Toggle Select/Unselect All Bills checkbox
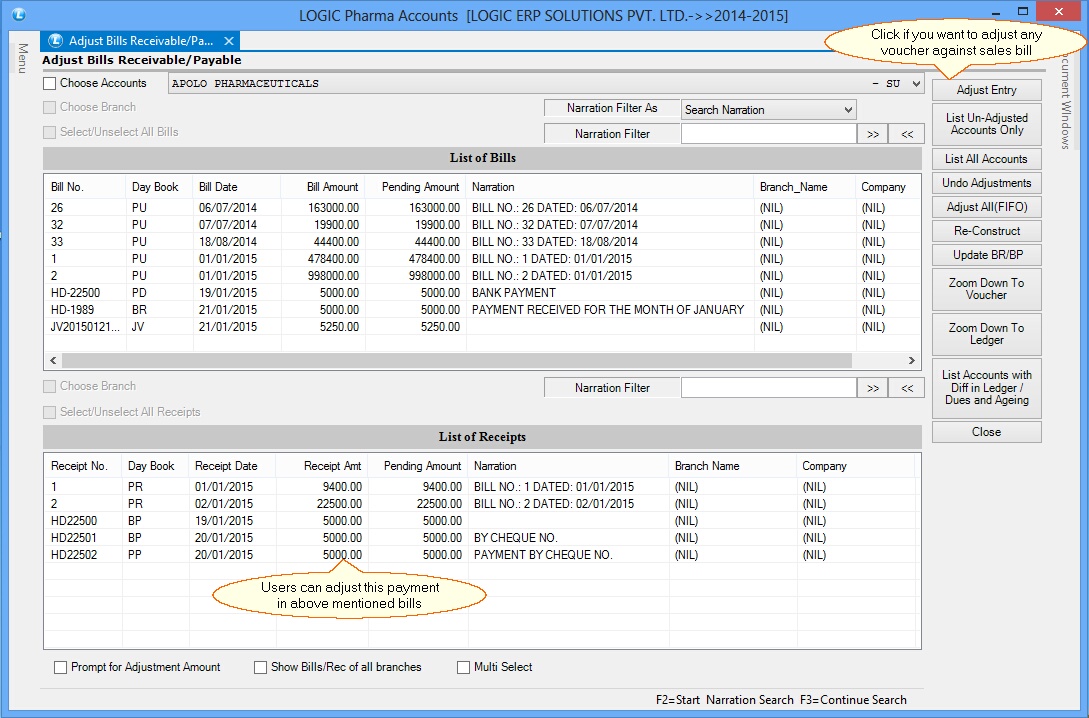1089x718 pixels. (49, 132)
